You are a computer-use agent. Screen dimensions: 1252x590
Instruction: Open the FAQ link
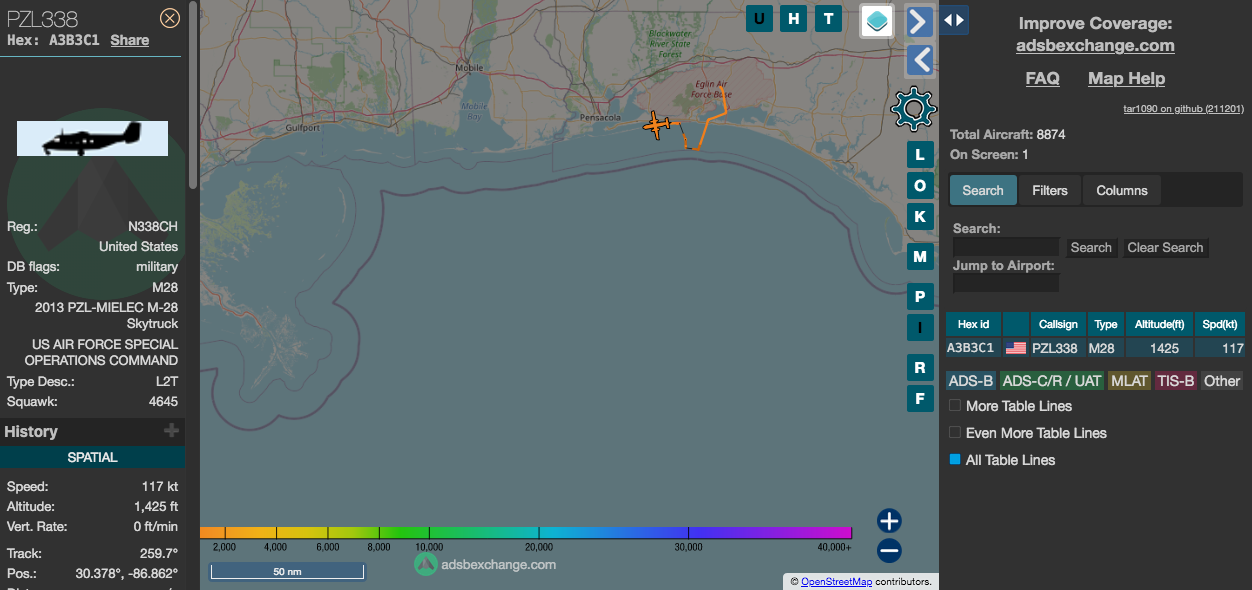click(x=1042, y=78)
